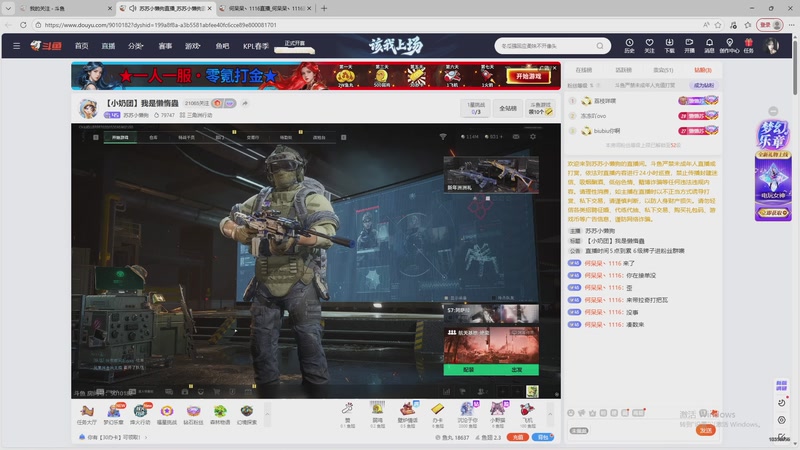The image size is (800, 450).
Task: Click the search magnifier icon
Action: tap(600, 46)
